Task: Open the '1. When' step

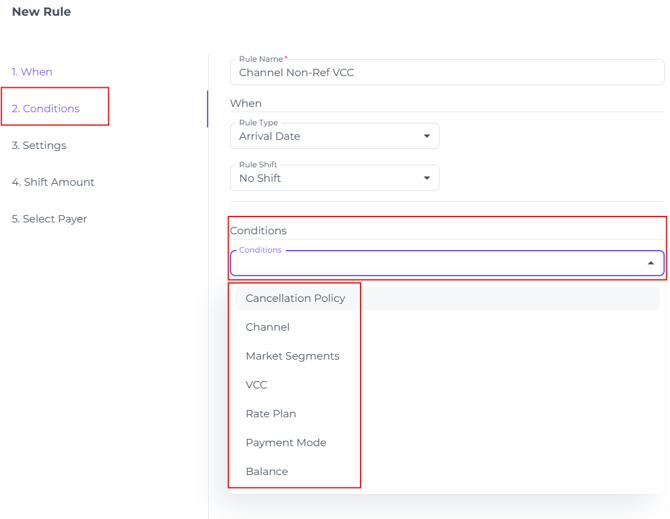Action: click(32, 72)
